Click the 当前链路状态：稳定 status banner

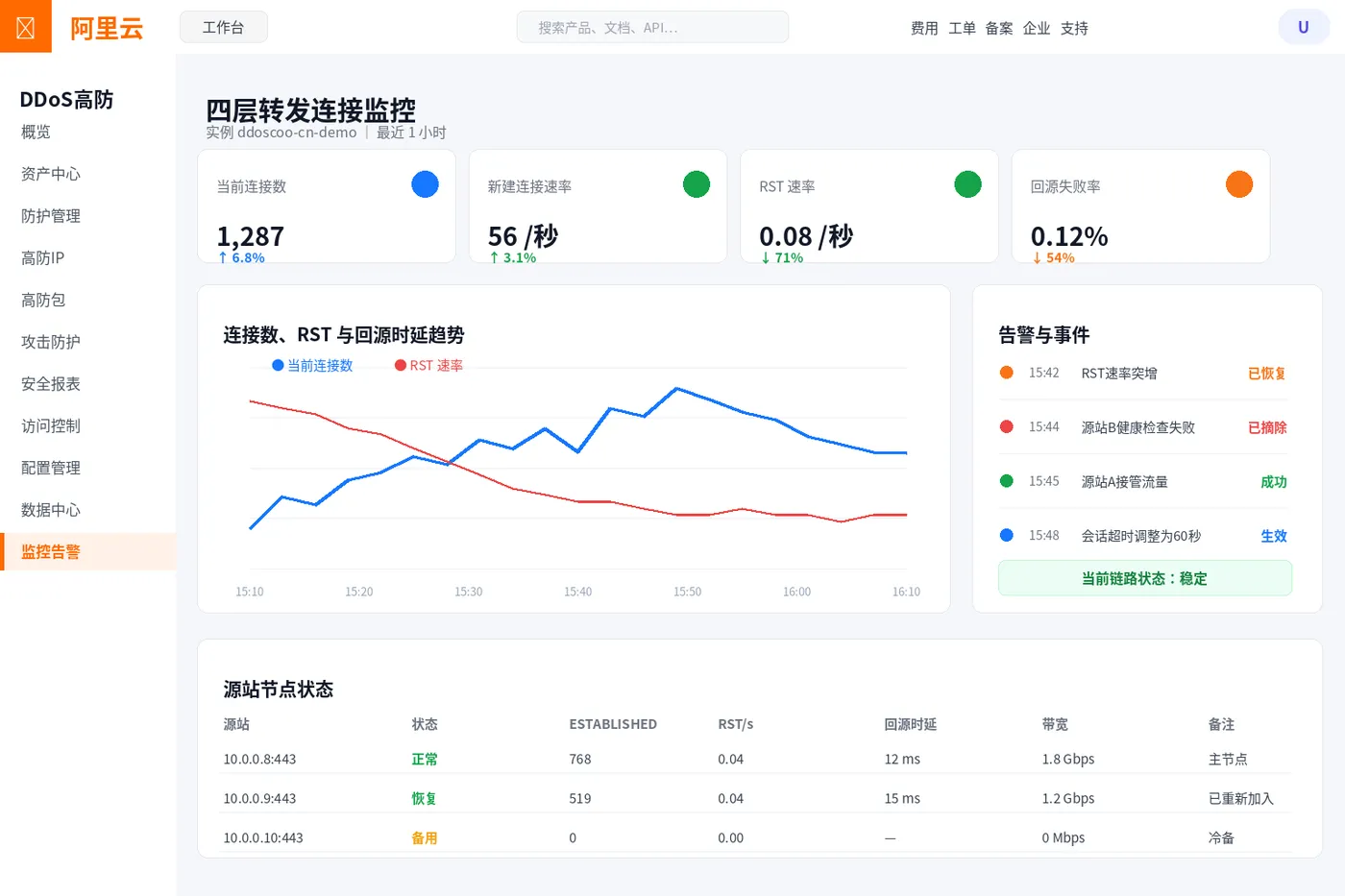(x=1144, y=578)
